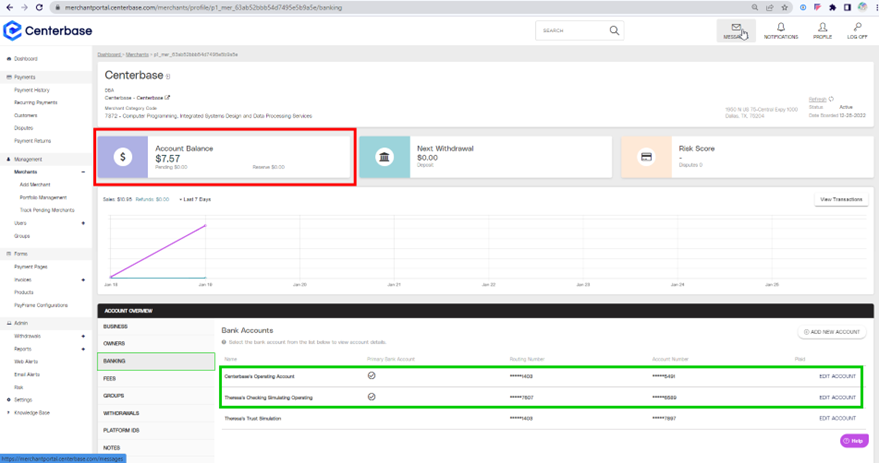Open Portfolio Management in the sidebar
The image size is (879, 463).
(43, 197)
